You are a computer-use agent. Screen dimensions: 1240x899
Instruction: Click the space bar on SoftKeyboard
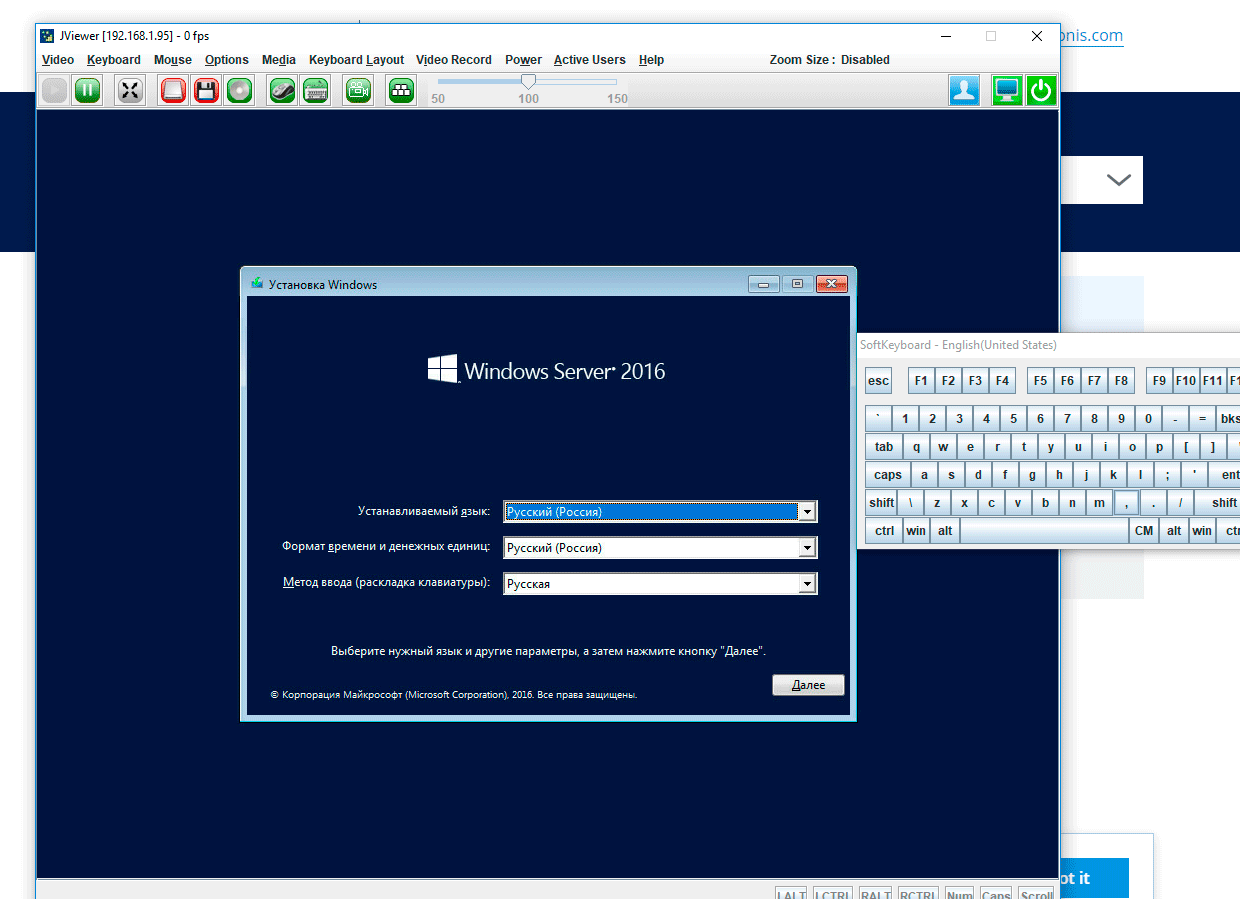(x=1044, y=531)
